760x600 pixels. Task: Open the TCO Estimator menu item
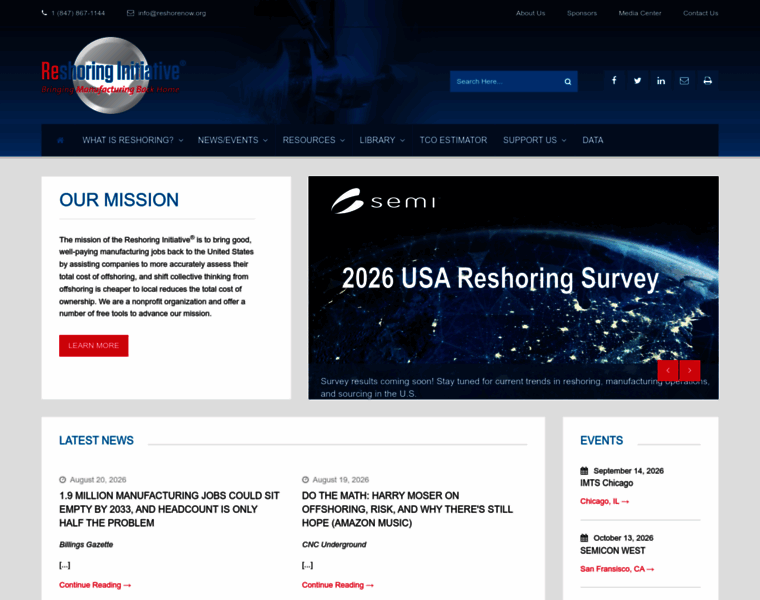coord(453,140)
